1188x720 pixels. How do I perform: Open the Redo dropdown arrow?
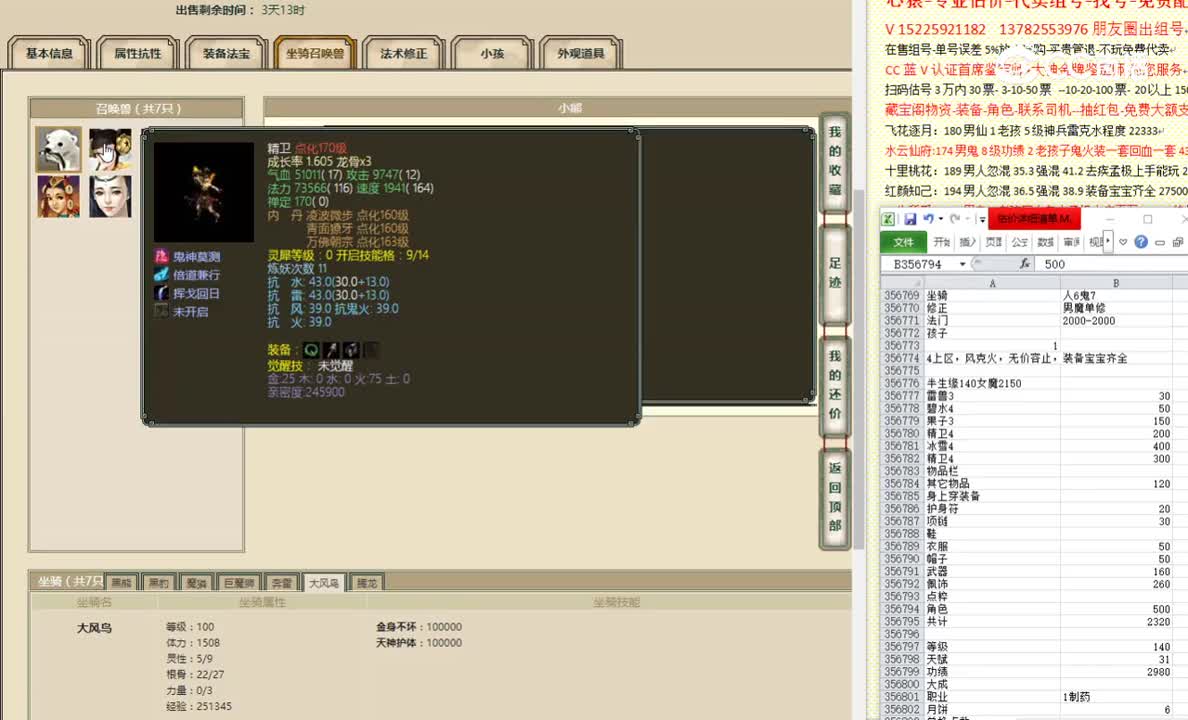(967, 217)
